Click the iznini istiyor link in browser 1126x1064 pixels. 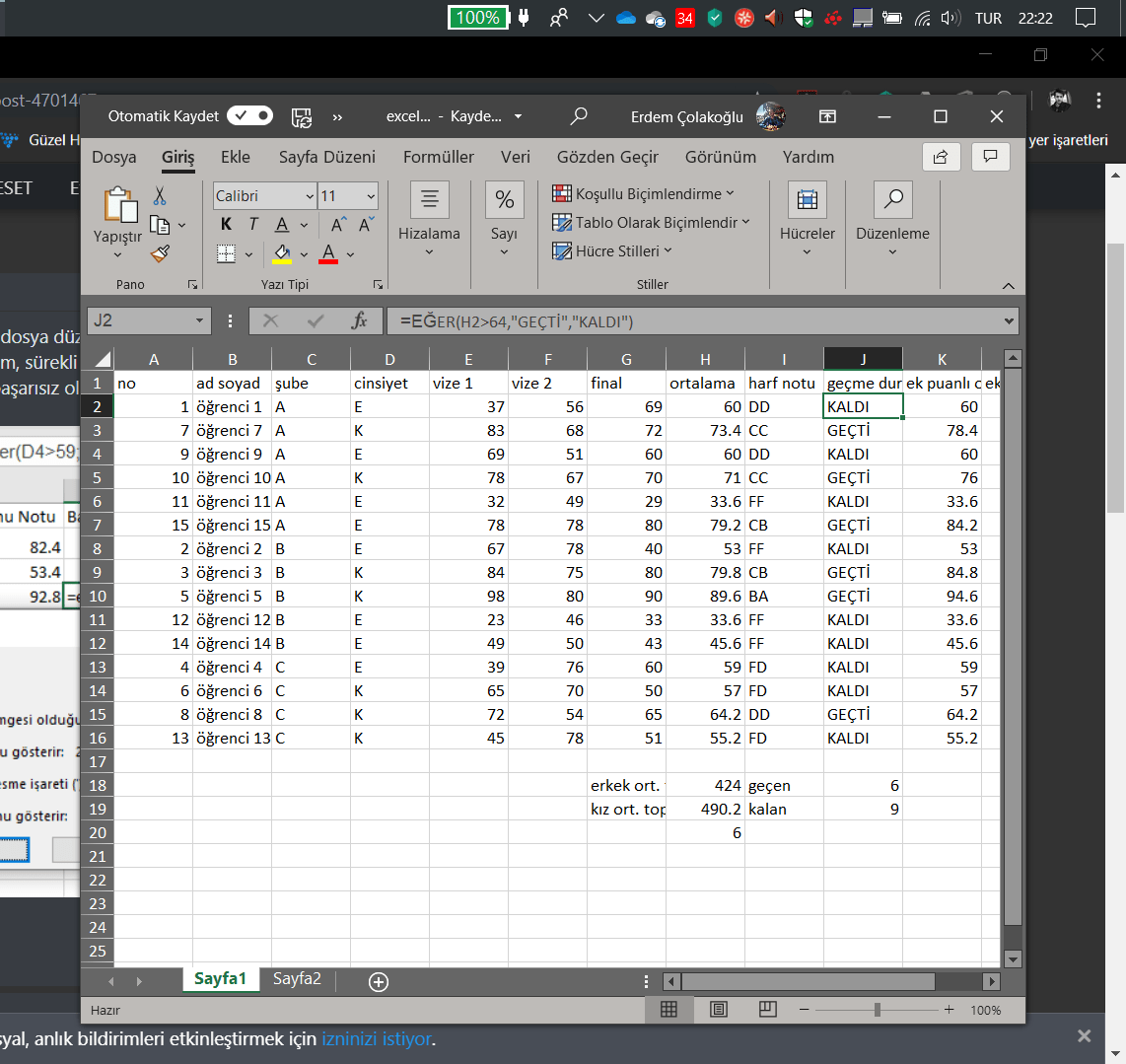377,1039
